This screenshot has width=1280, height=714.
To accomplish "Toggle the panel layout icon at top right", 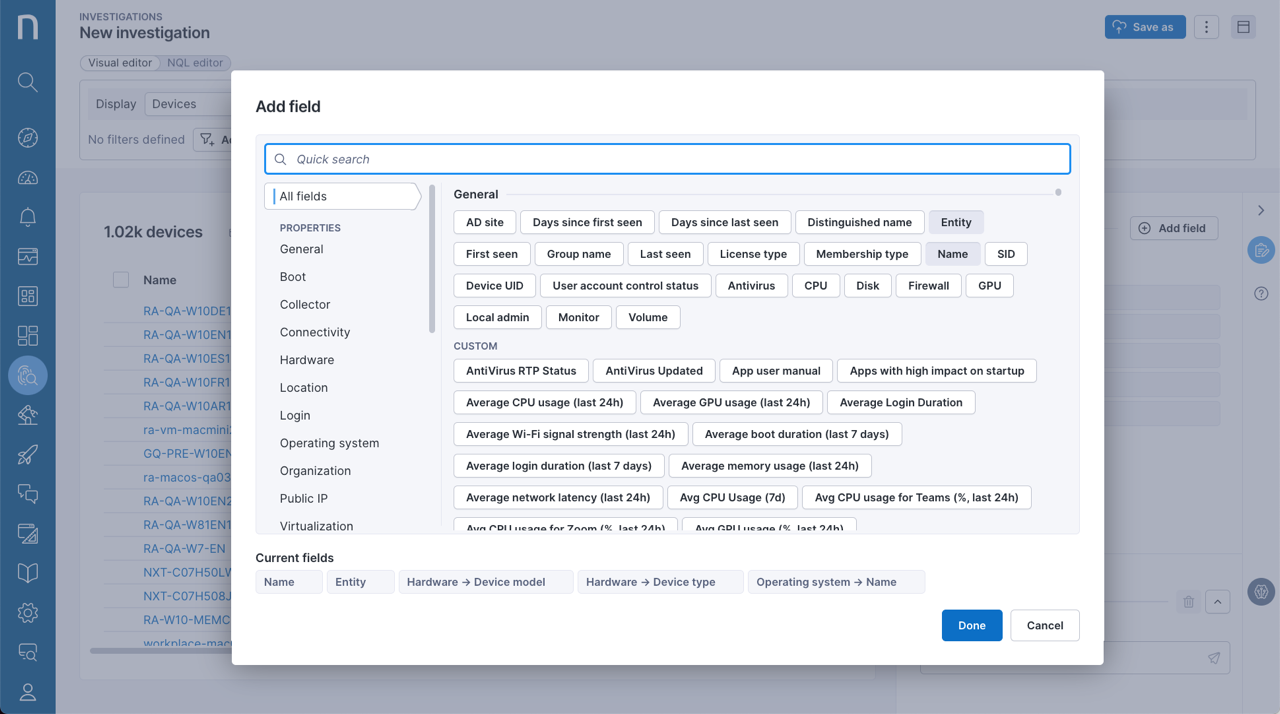I will pyautogui.click(x=1243, y=27).
